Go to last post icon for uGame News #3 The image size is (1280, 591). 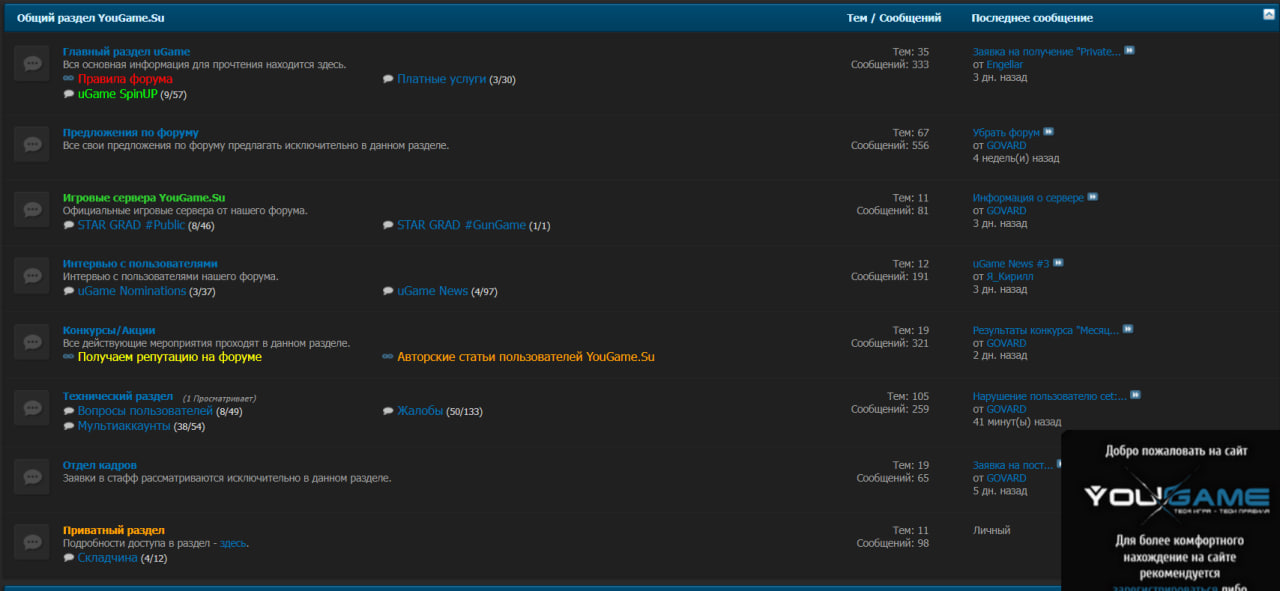[1058, 263]
